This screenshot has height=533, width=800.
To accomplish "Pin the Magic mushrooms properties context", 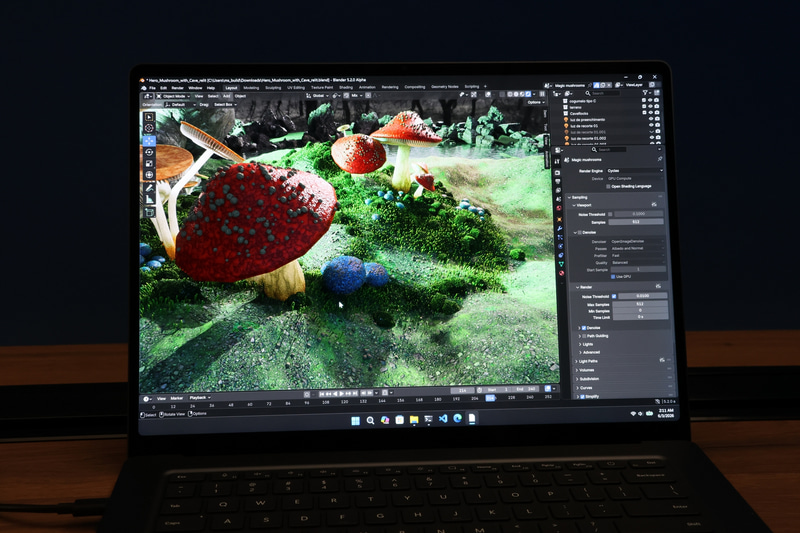I will point(660,159).
